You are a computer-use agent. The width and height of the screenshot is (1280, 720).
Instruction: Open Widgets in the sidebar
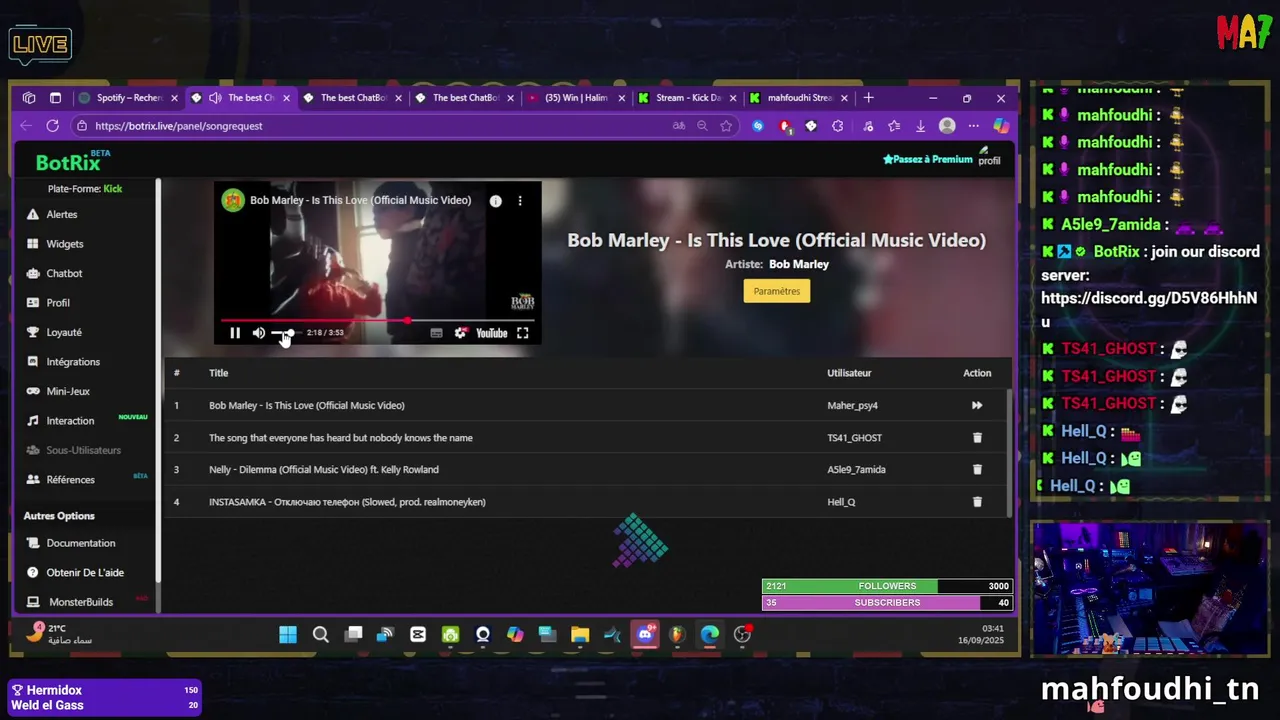[64, 244]
